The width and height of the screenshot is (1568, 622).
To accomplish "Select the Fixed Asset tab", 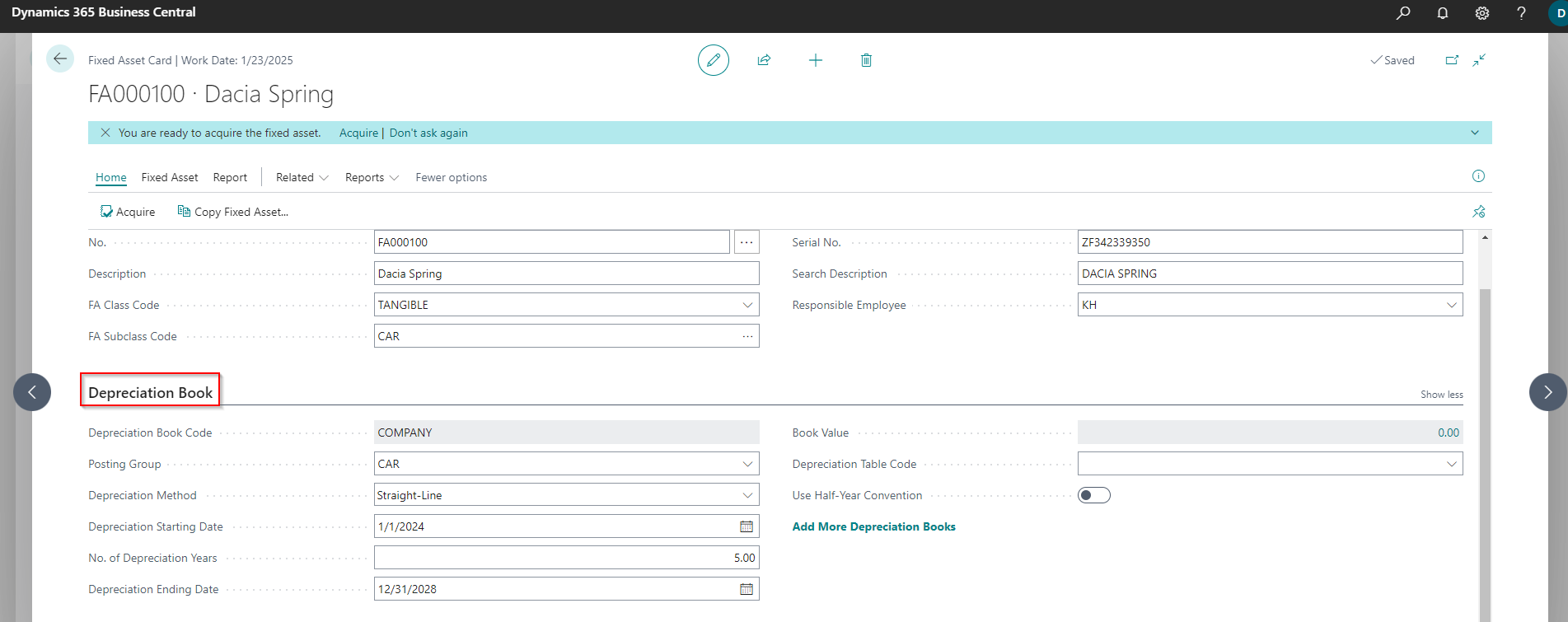I will (x=170, y=177).
